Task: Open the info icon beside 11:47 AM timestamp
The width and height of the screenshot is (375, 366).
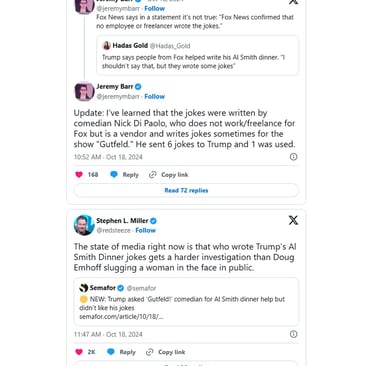Action: [x=293, y=334]
